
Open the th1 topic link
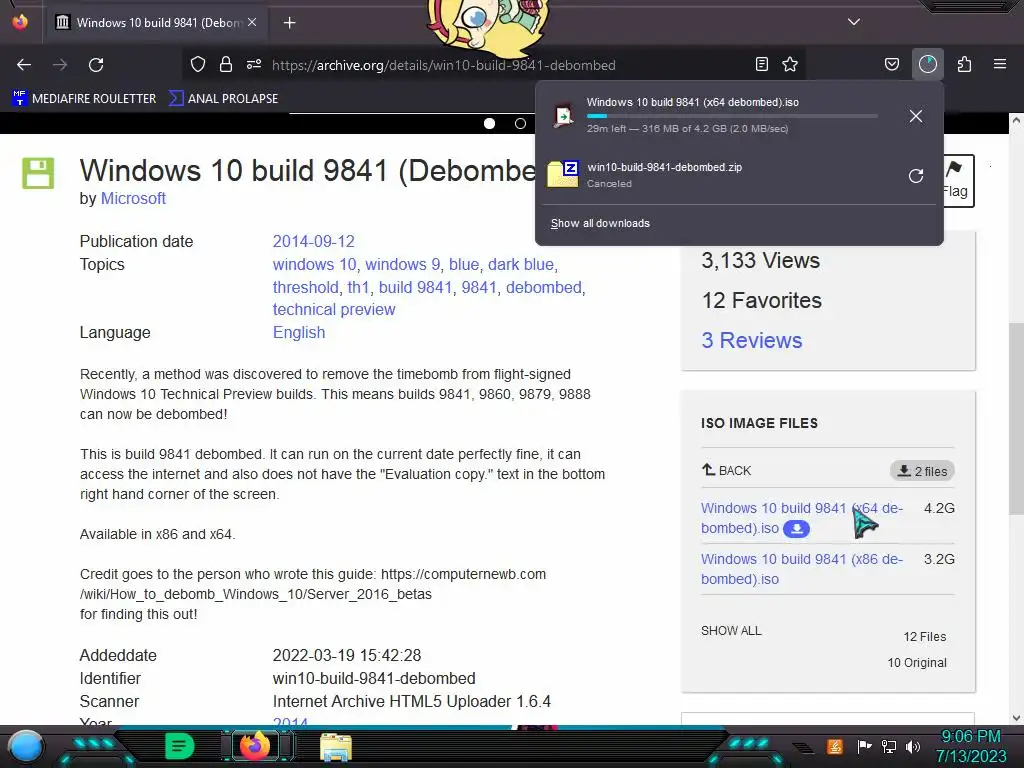[x=358, y=287]
